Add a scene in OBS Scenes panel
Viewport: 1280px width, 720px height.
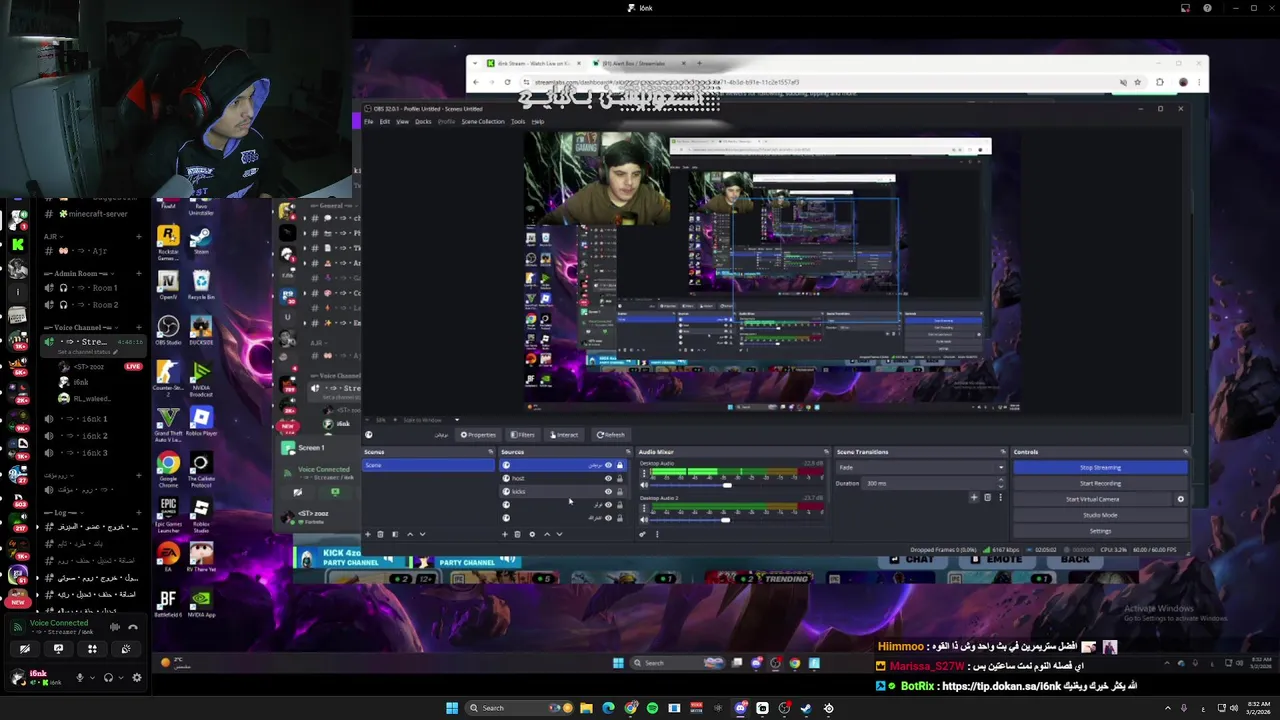coord(368,534)
